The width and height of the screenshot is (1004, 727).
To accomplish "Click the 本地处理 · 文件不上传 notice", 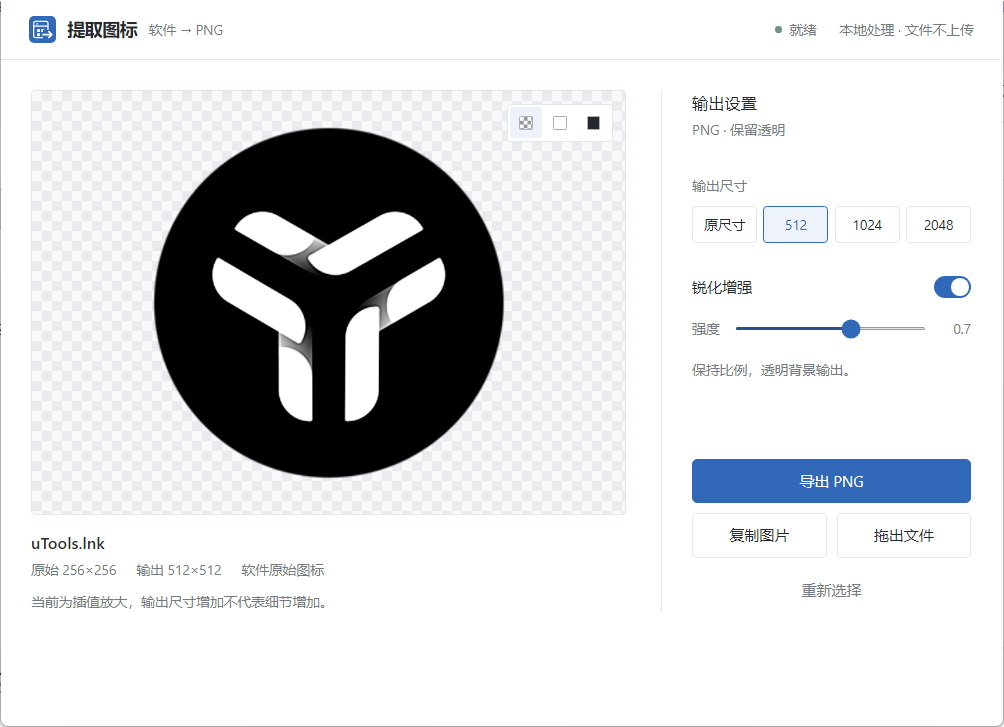I will 906,30.
